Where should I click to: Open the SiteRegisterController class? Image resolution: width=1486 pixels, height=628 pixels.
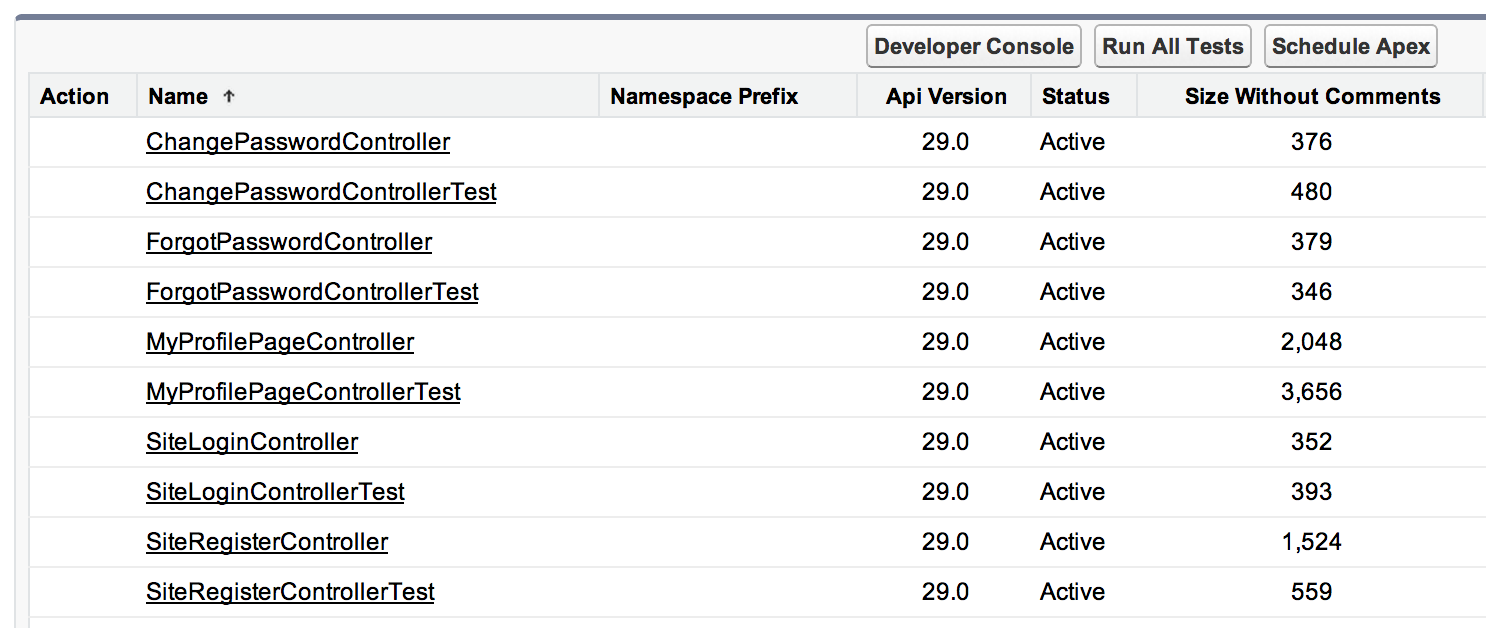(267, 542)
